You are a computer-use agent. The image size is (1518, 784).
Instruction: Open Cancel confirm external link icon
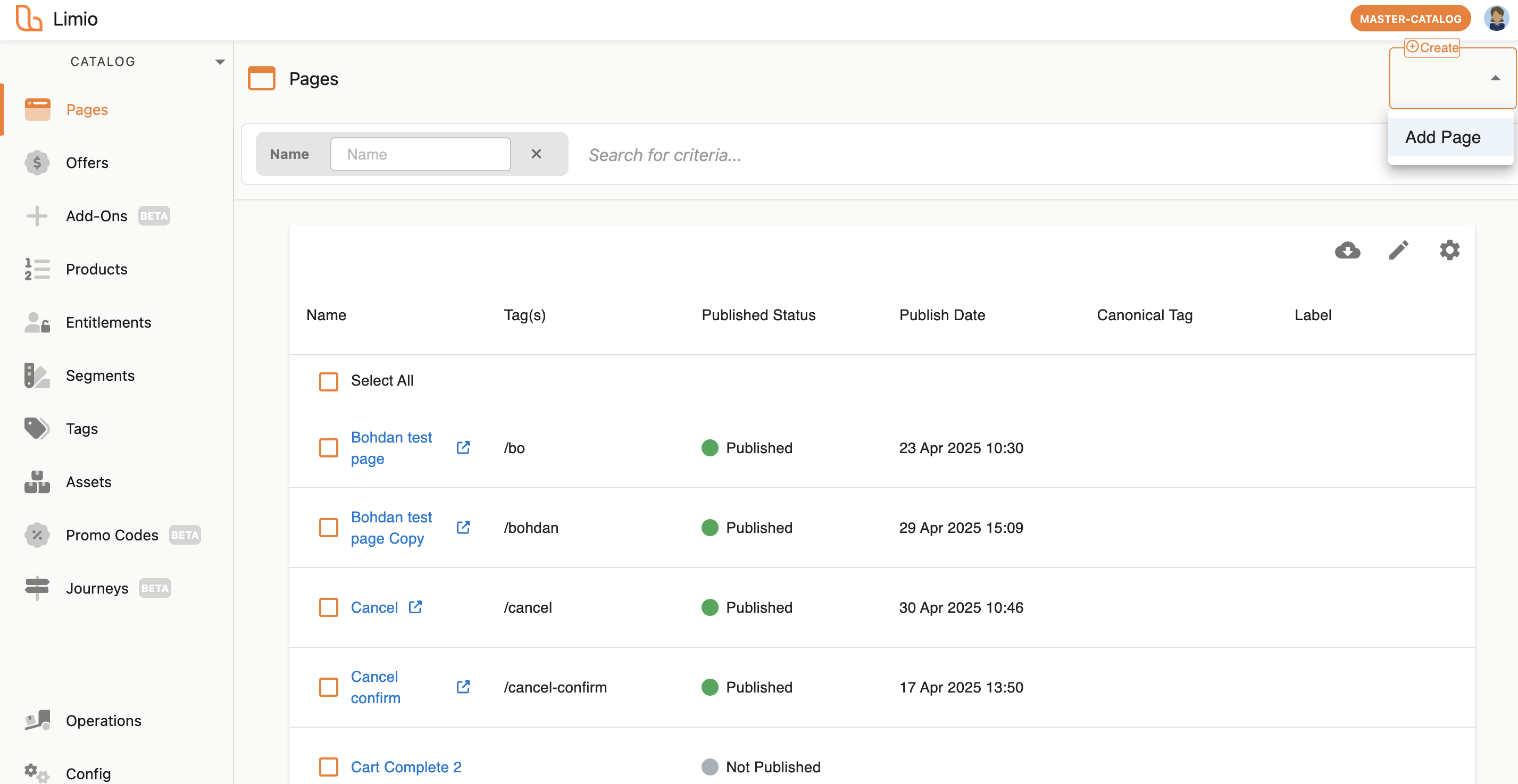pyautogui.click(x=463, y=687)
